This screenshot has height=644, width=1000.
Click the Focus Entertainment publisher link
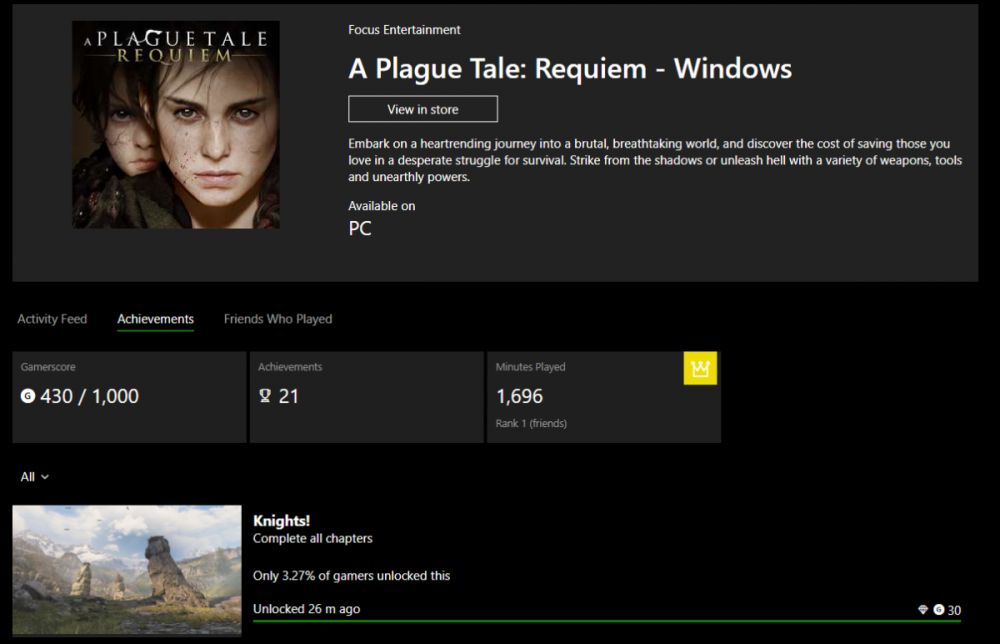pos(404,29)
